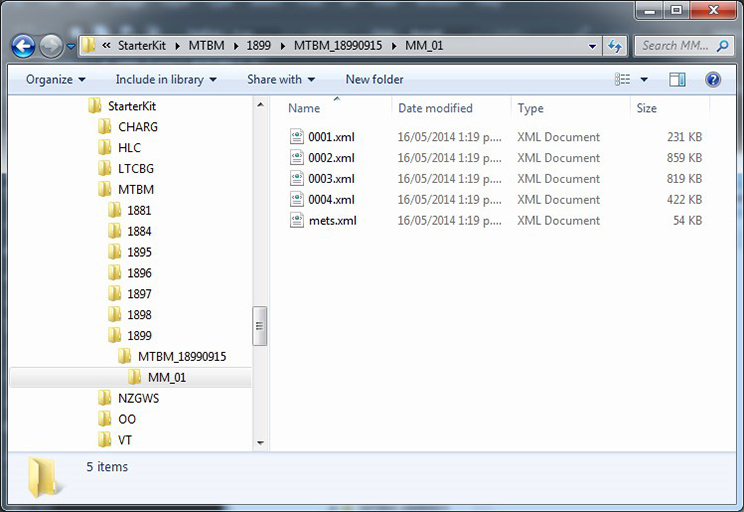Maximize the Explorer window
Screen dimensions: 744x512
pos(676,10)
